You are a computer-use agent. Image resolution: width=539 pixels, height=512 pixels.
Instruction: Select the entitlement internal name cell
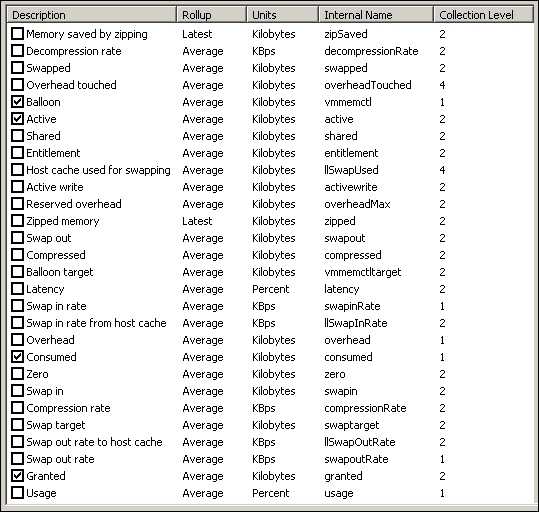pyautogui.click(x=351, y=153)
